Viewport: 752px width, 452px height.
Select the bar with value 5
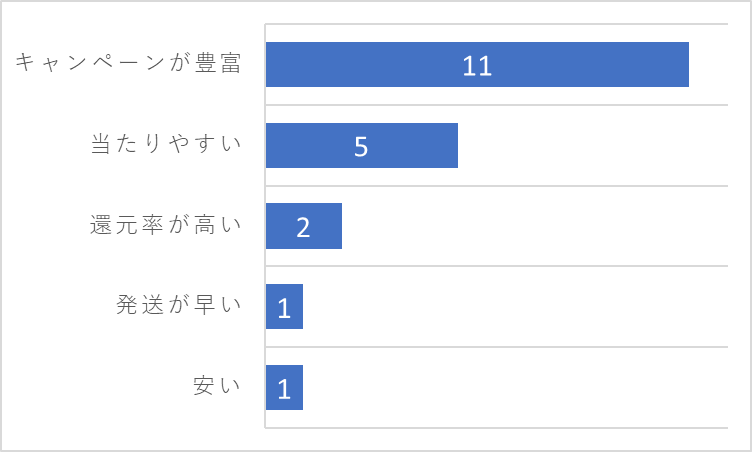362,145
